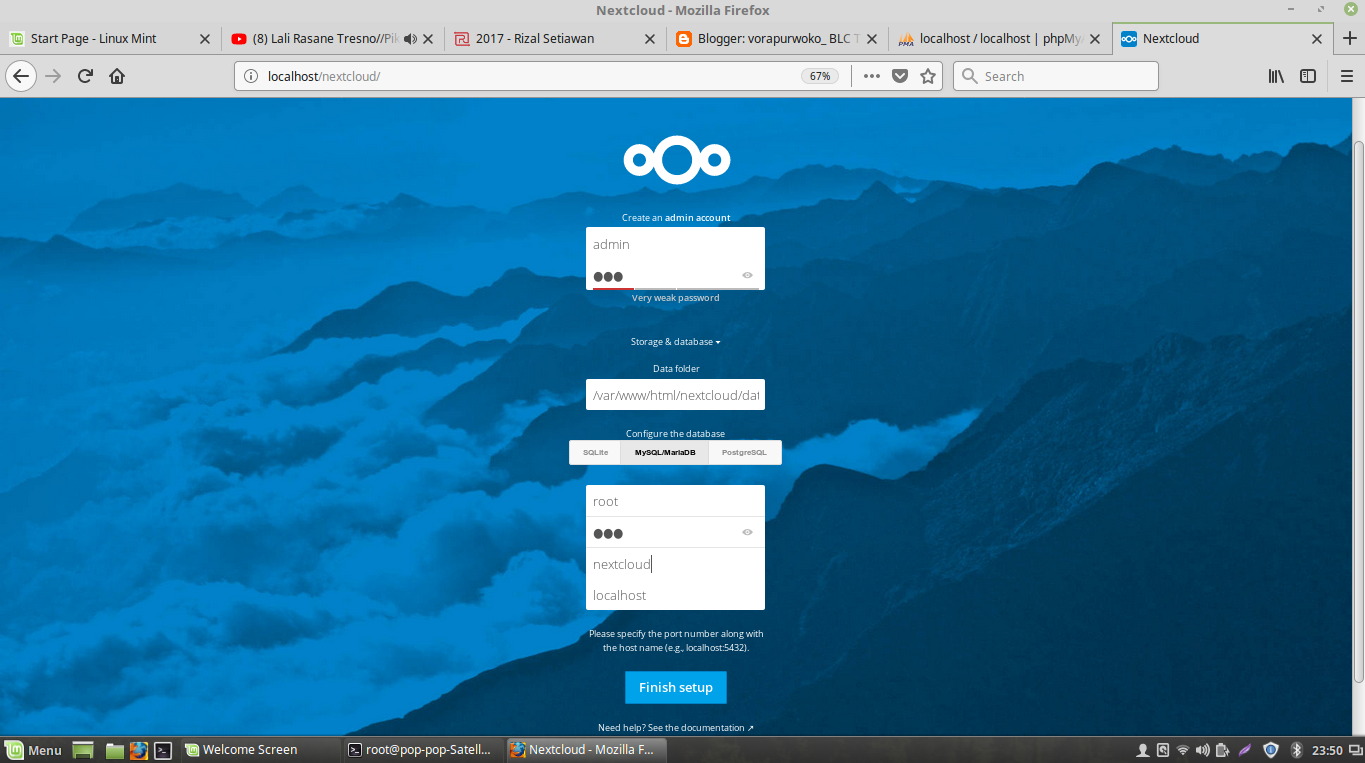1365x763 pixels.
Task: Close the 2017 - Rizal Setiawan tab
Action: pos(651,39)
